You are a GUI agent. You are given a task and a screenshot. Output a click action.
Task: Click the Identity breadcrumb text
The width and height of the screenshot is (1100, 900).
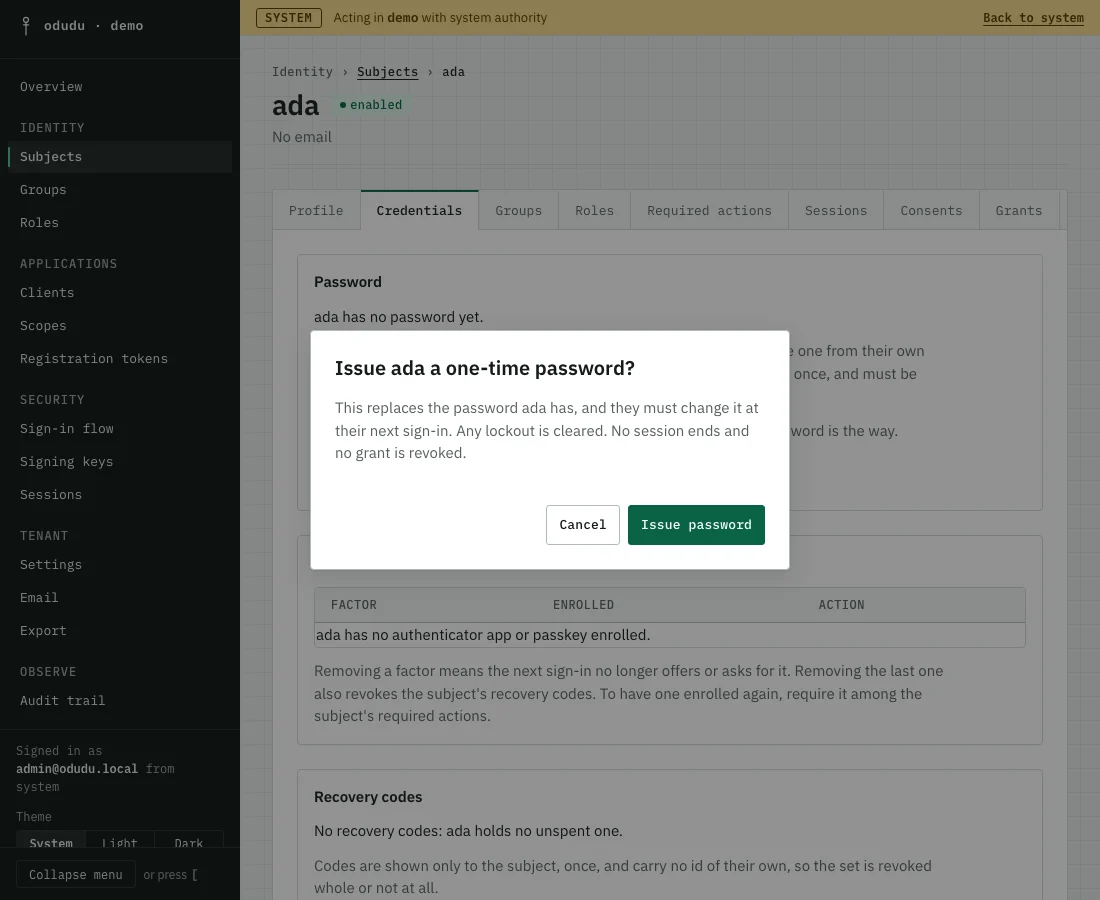pyautogui.click(x=302, y=72)
